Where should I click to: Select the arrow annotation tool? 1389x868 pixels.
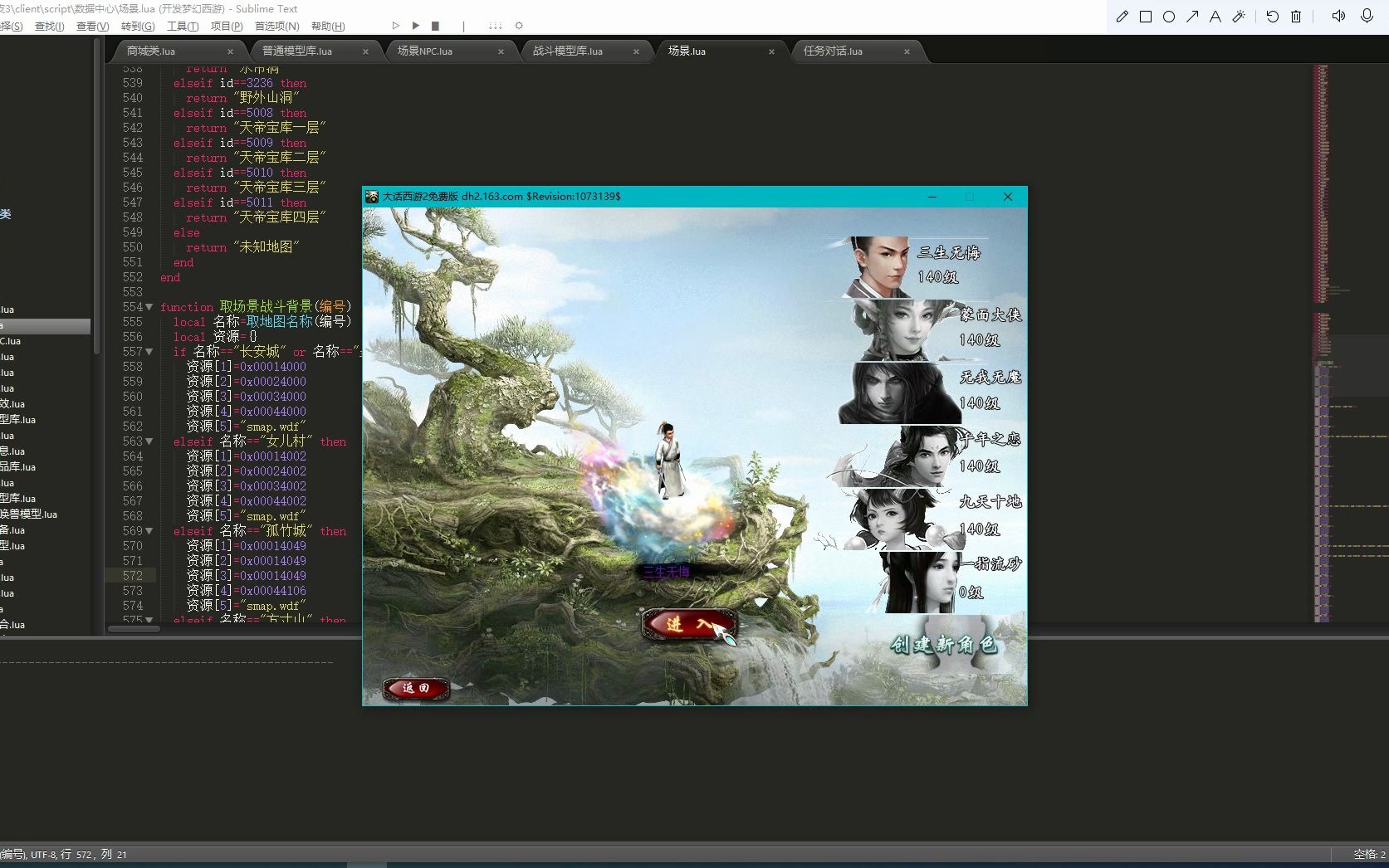pos(1192,17)
